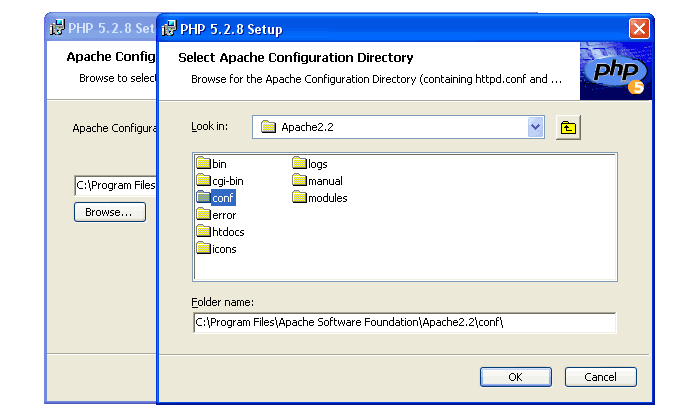
Task: Click the installer icon in dialog title bar
Action: (x=170, y=28)
